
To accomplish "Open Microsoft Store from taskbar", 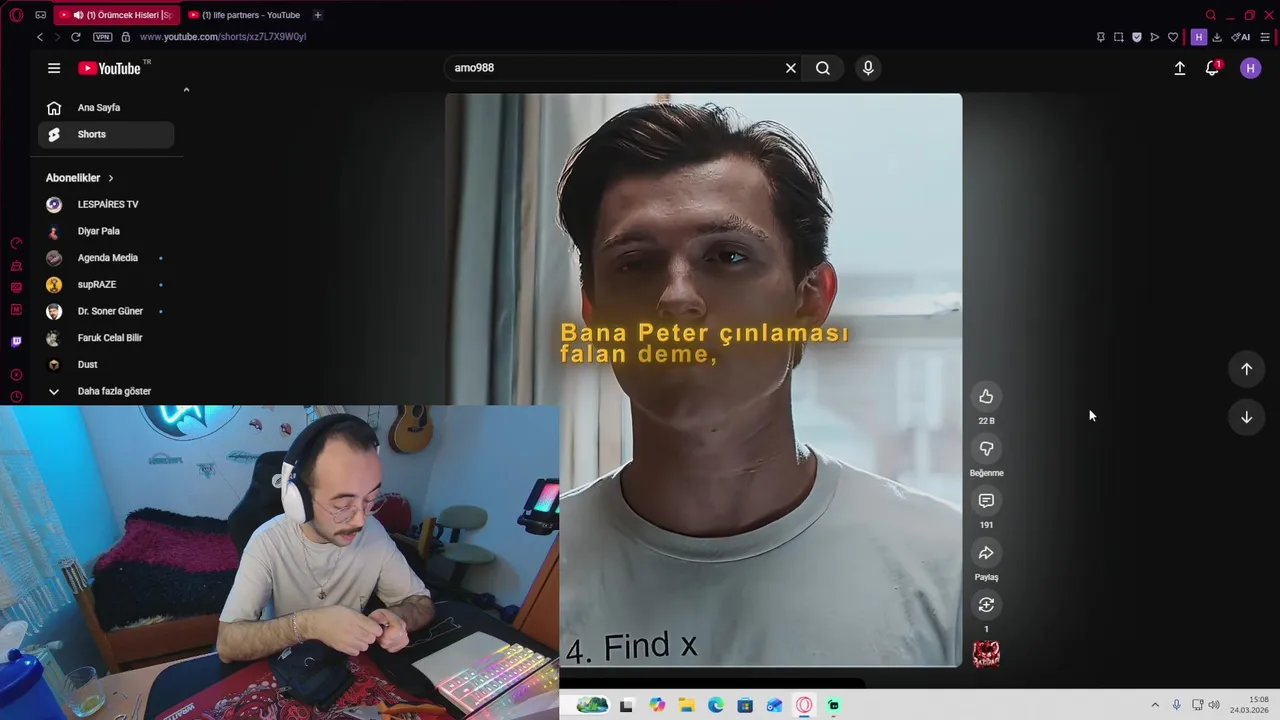I will [745, 705].
